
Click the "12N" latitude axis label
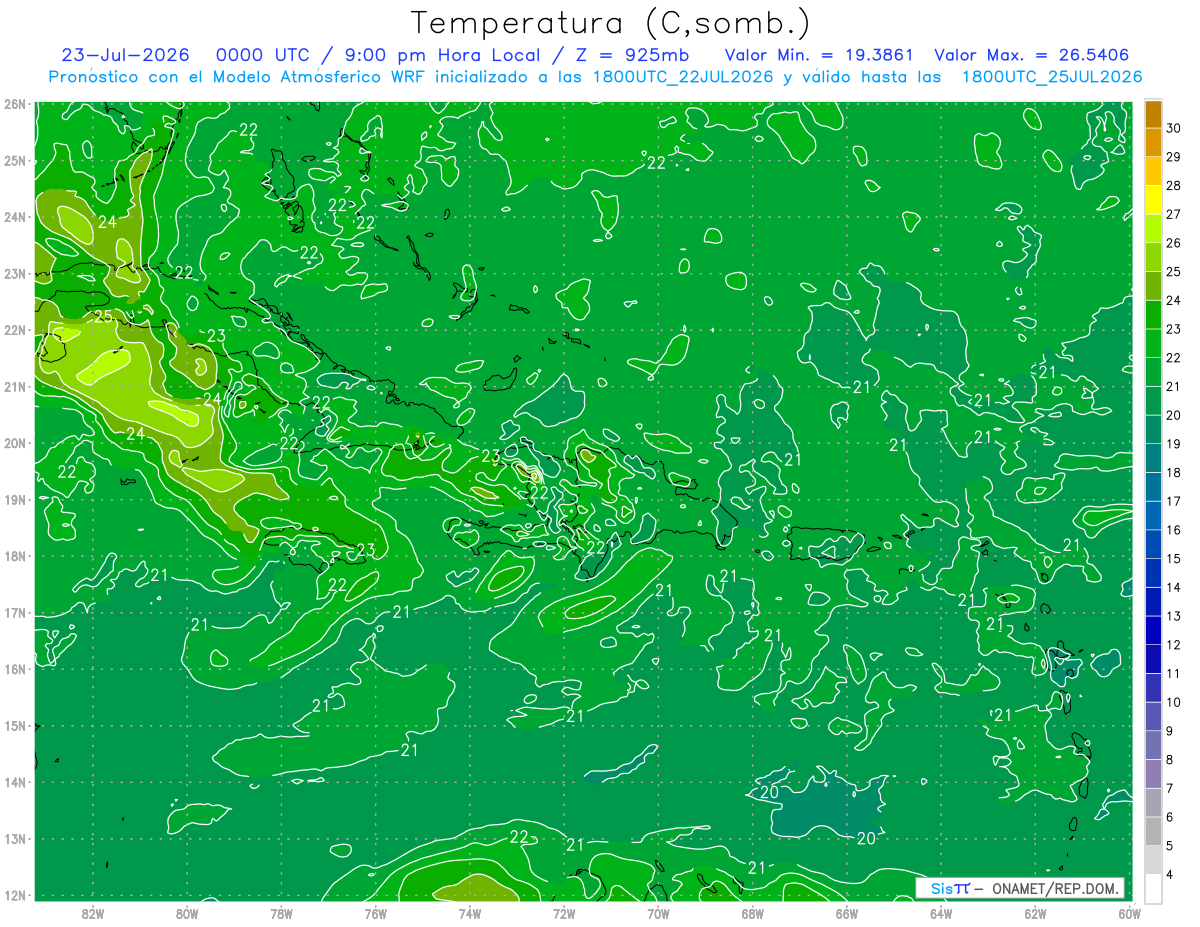14,895
